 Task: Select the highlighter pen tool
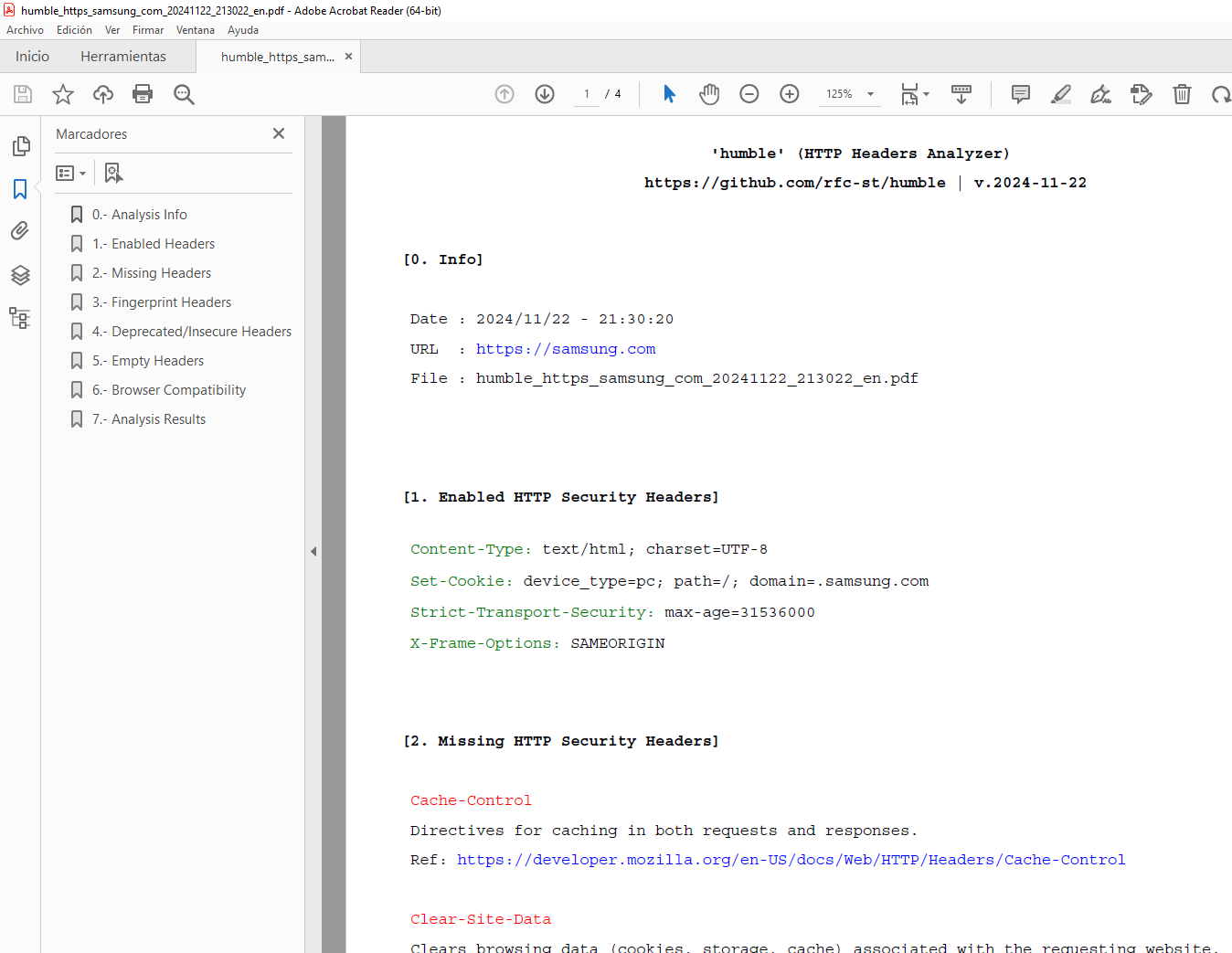[x=1061, y=94]
